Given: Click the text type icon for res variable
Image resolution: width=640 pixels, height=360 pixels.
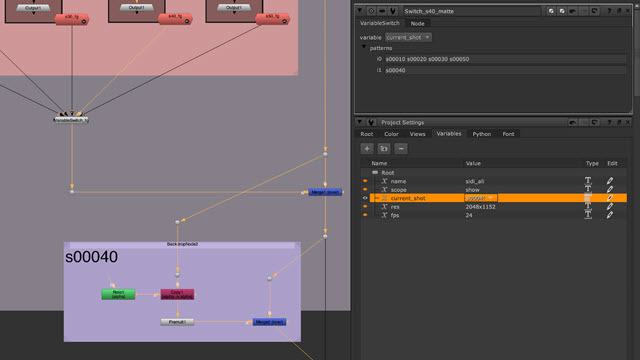Looking at the screenshot, I should [x=588, y=207].
